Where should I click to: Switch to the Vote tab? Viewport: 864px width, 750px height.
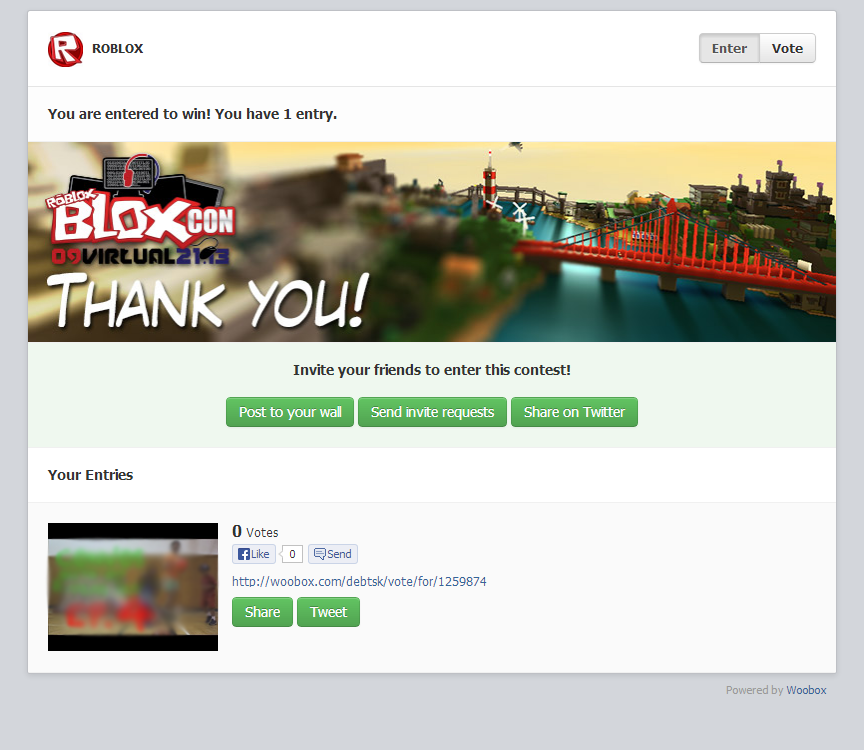787,49
